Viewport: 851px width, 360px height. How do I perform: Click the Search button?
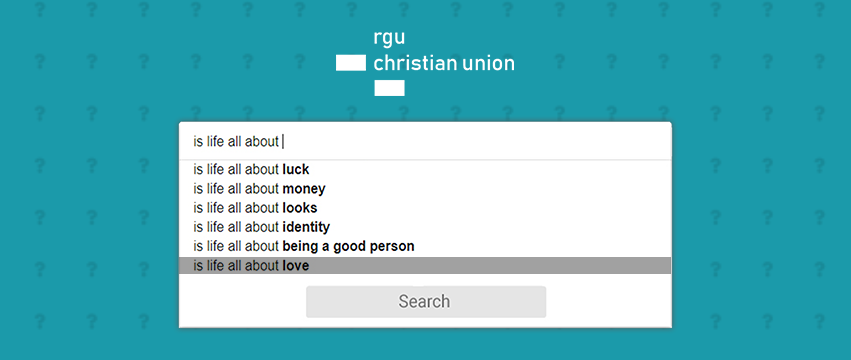[426, 301]
